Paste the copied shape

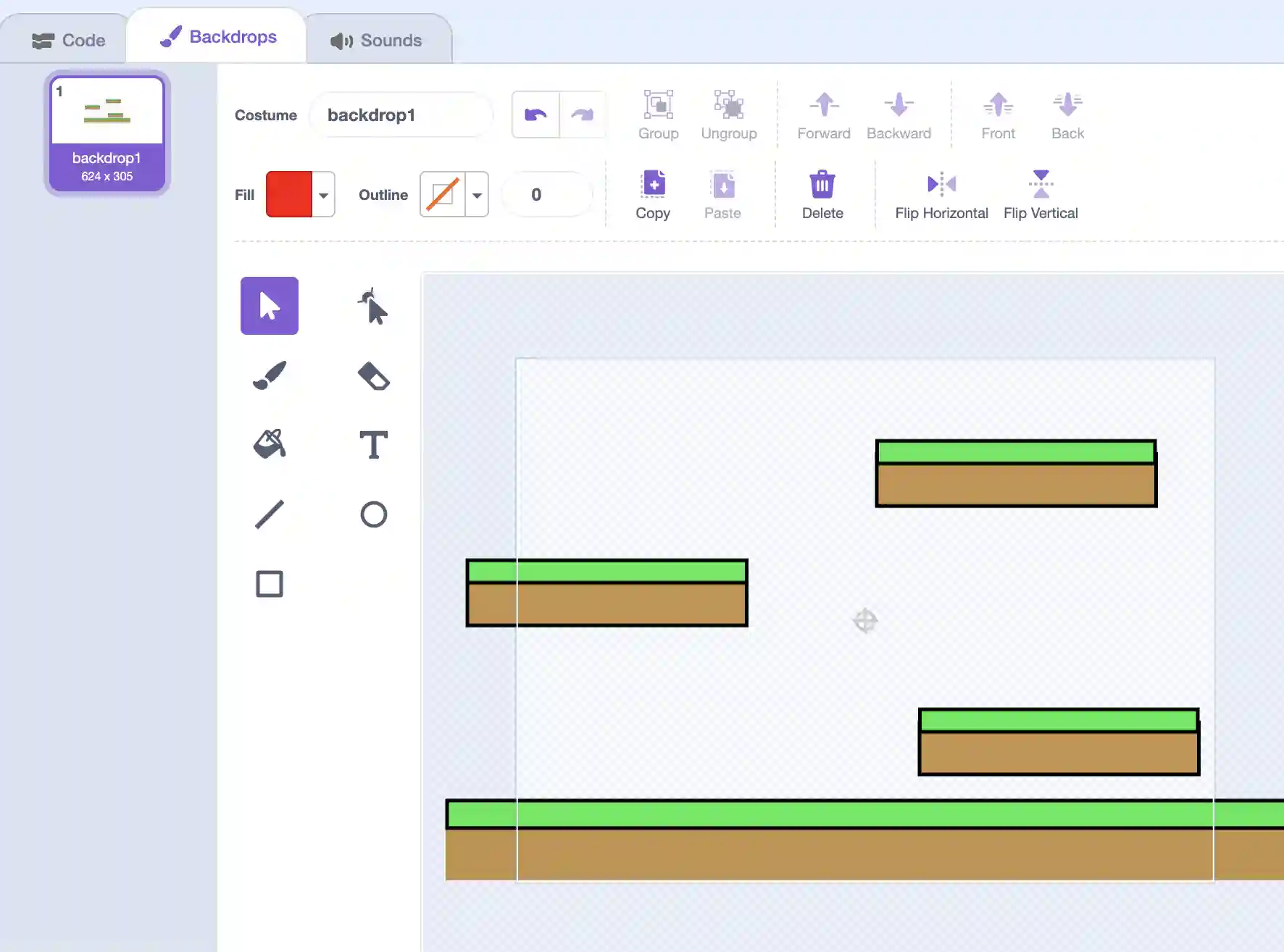[722, 195]
